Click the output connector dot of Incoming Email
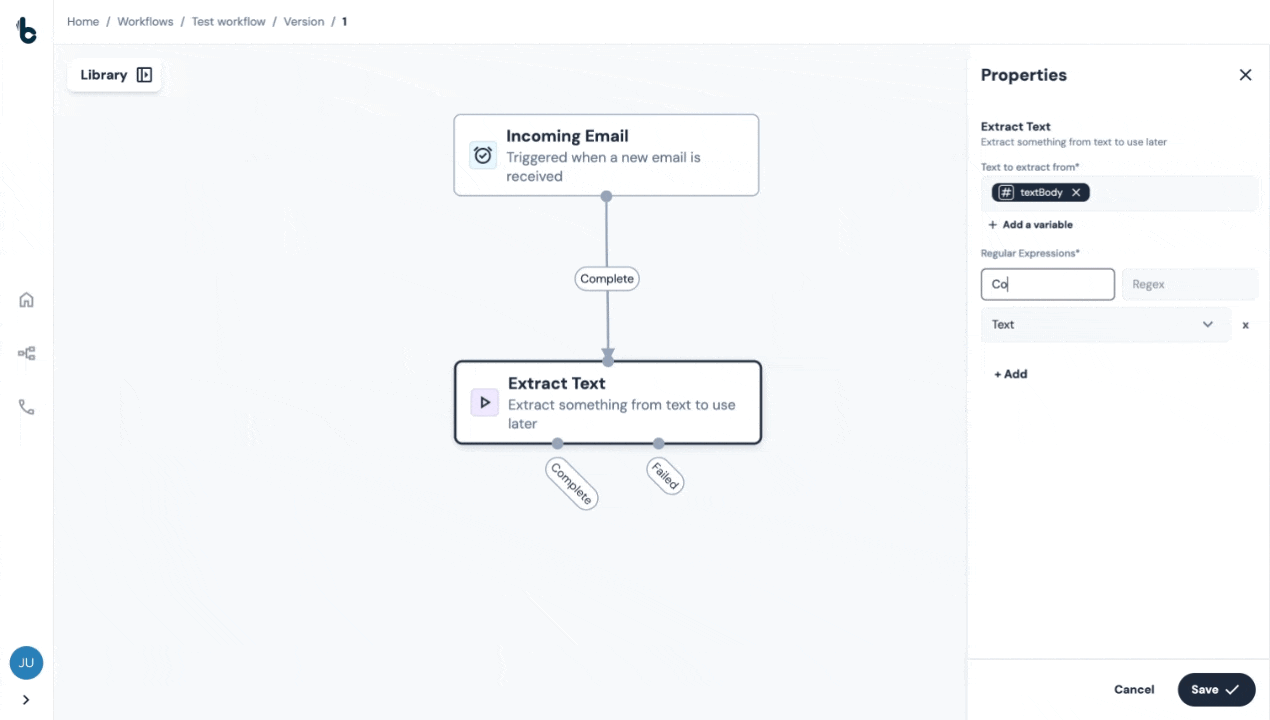 tap(606, 196)
